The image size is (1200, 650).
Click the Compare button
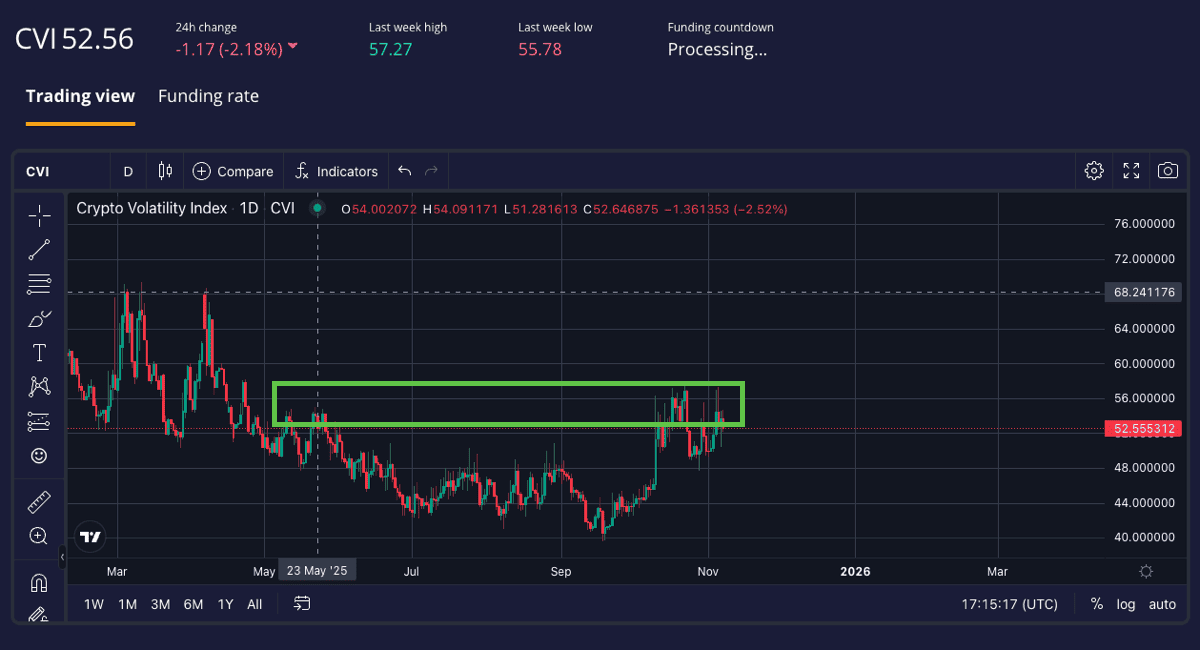pyautogui.click(x=233, y=171)
